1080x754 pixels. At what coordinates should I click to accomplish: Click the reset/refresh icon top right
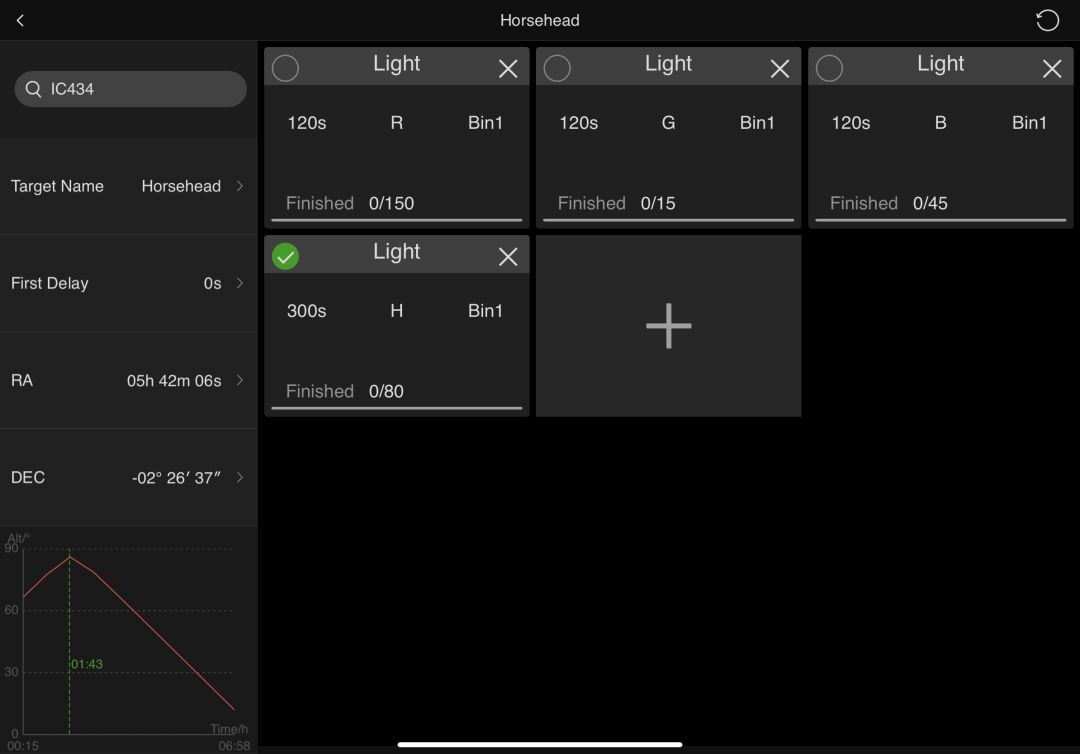pos(1047,20)
